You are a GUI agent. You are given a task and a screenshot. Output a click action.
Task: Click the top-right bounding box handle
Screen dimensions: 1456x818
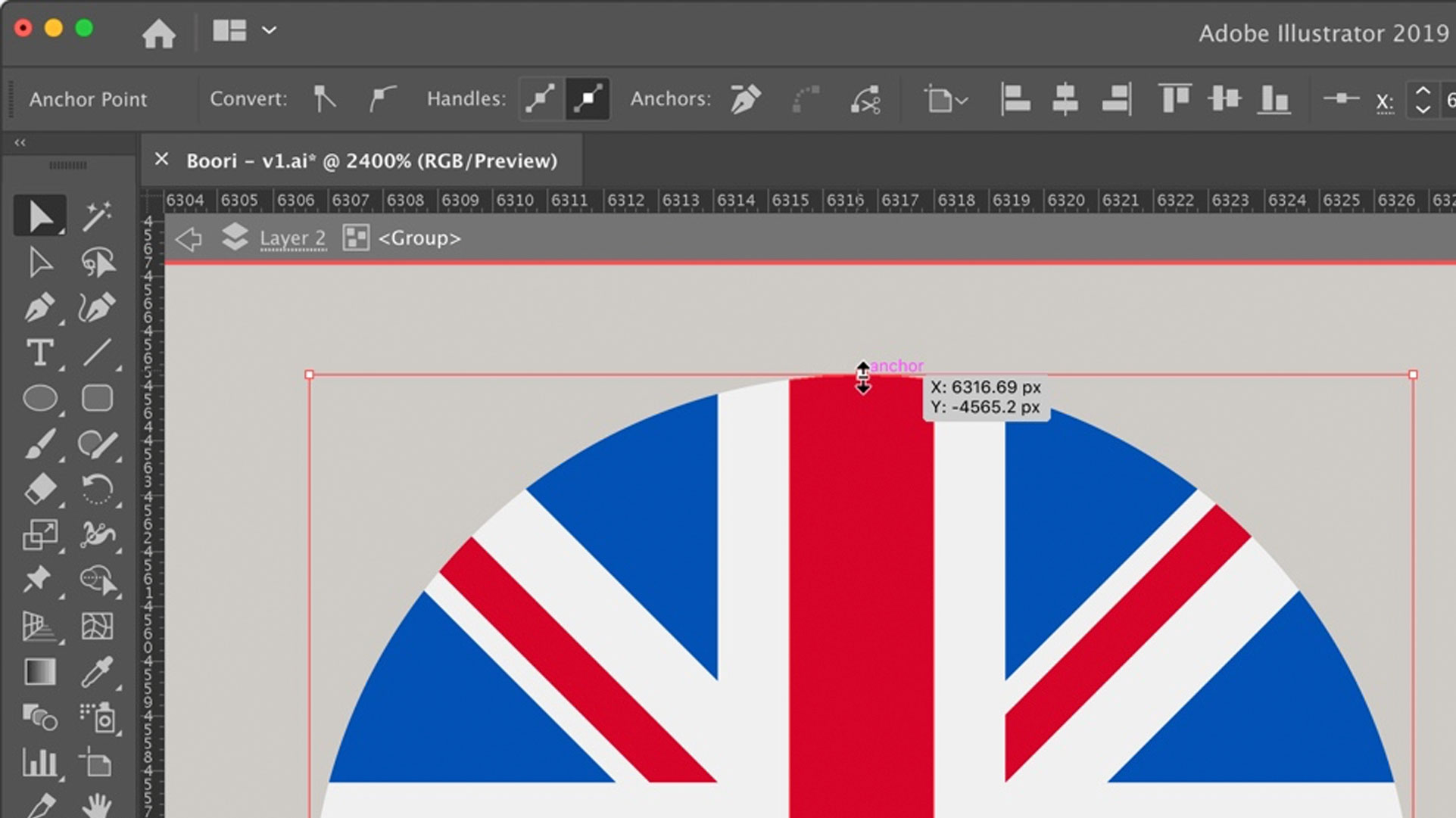point(1413,375)
